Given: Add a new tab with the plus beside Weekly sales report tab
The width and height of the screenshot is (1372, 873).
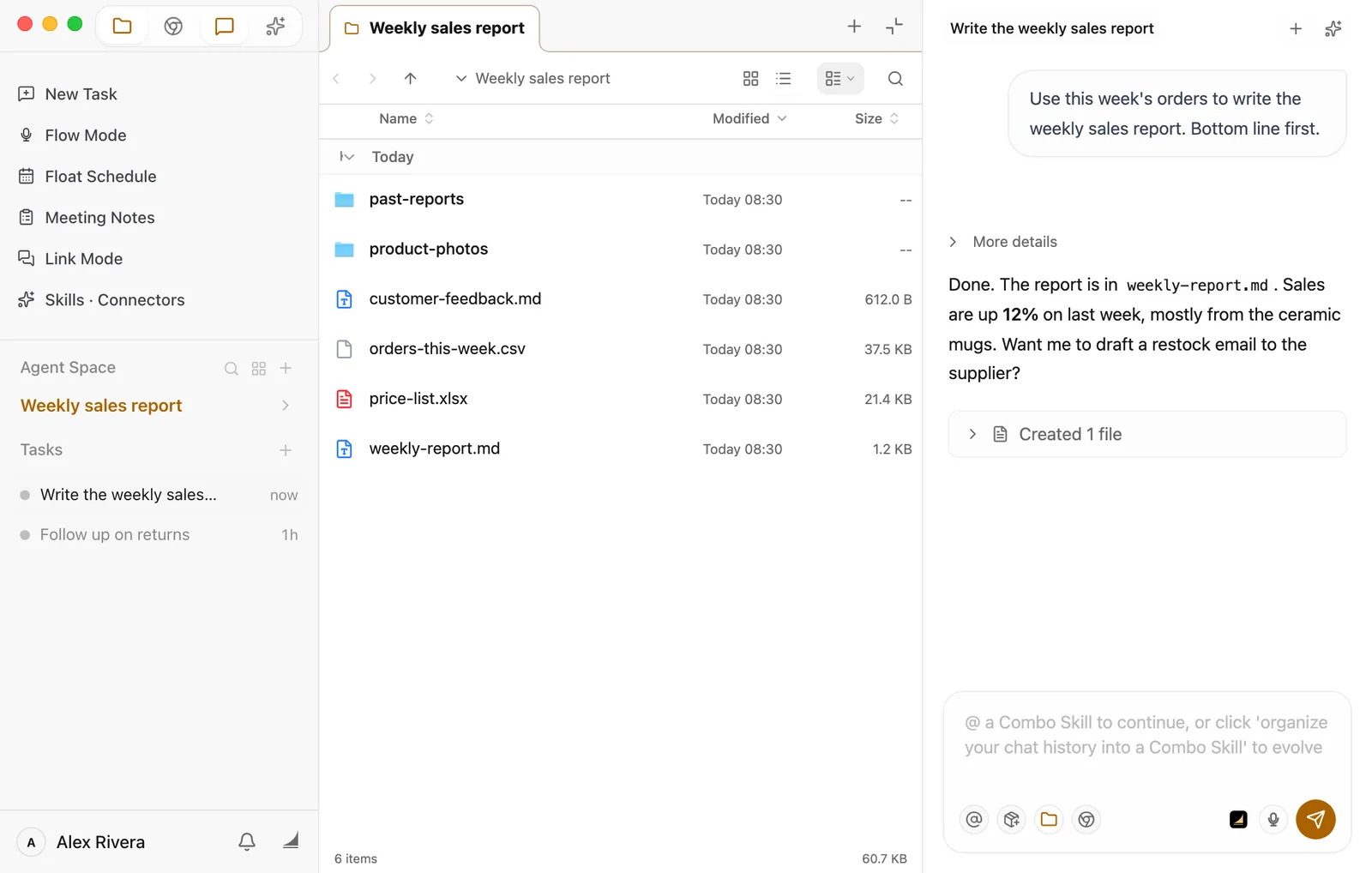Looking at the screenshot, I should (x=854, y=27).
